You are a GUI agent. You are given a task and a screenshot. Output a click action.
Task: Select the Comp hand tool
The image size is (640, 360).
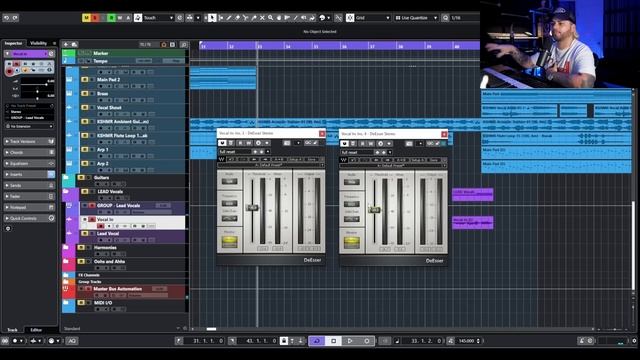279,18
